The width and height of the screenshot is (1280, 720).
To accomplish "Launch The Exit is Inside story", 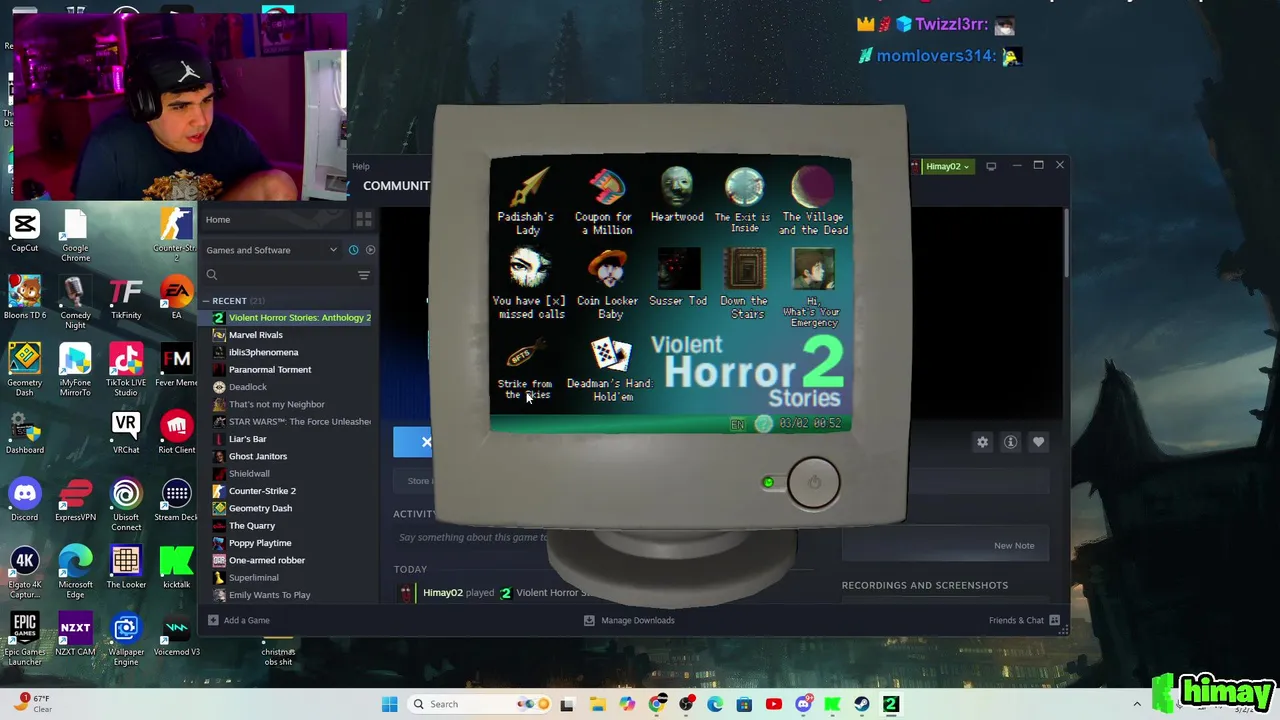I will coord(744,200).
